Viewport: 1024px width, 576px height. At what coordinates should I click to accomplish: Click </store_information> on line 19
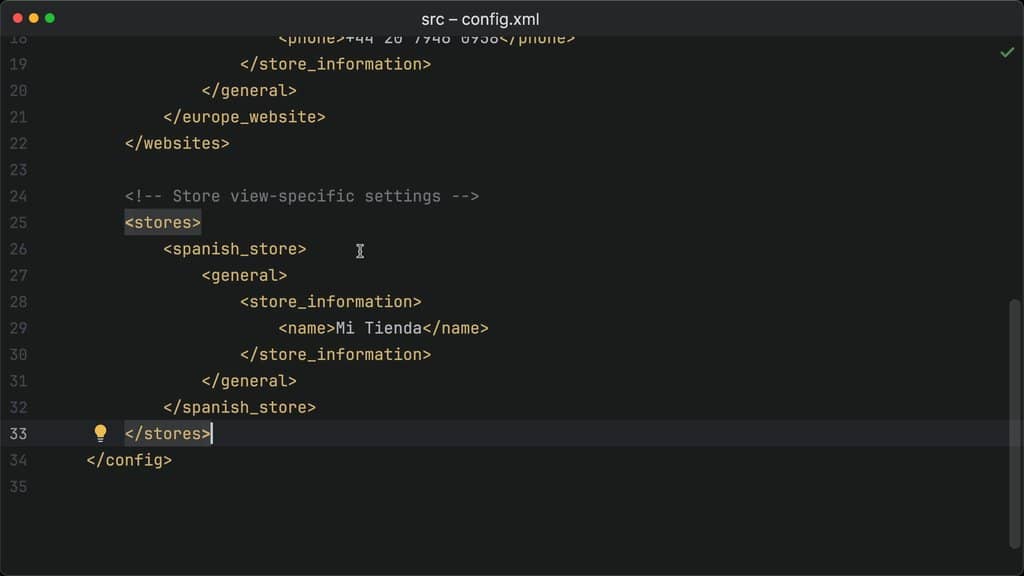point(336,64)
